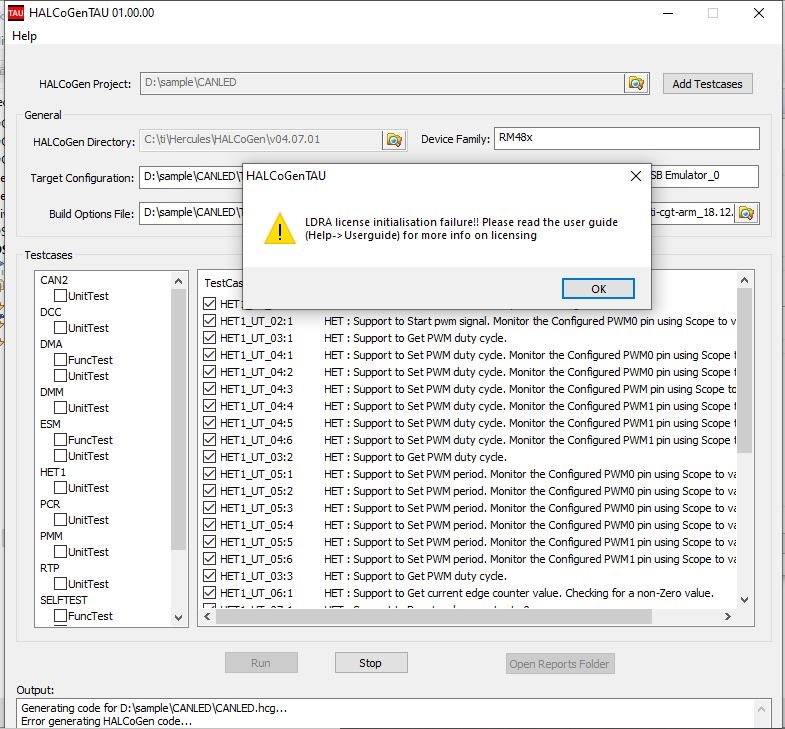
Task: Check UnitTest under PMM
Action: [60, 552]
